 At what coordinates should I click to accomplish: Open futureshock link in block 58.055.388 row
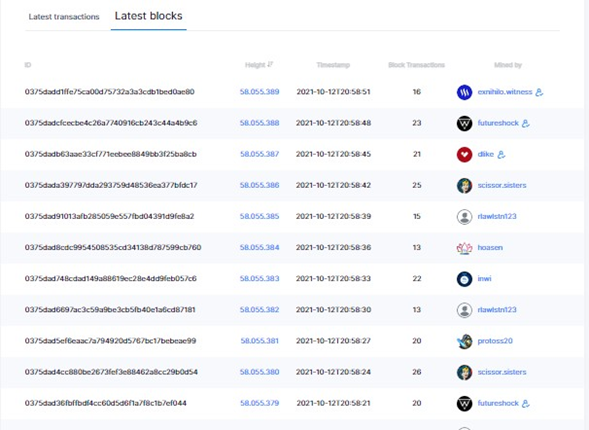(498, 123)
